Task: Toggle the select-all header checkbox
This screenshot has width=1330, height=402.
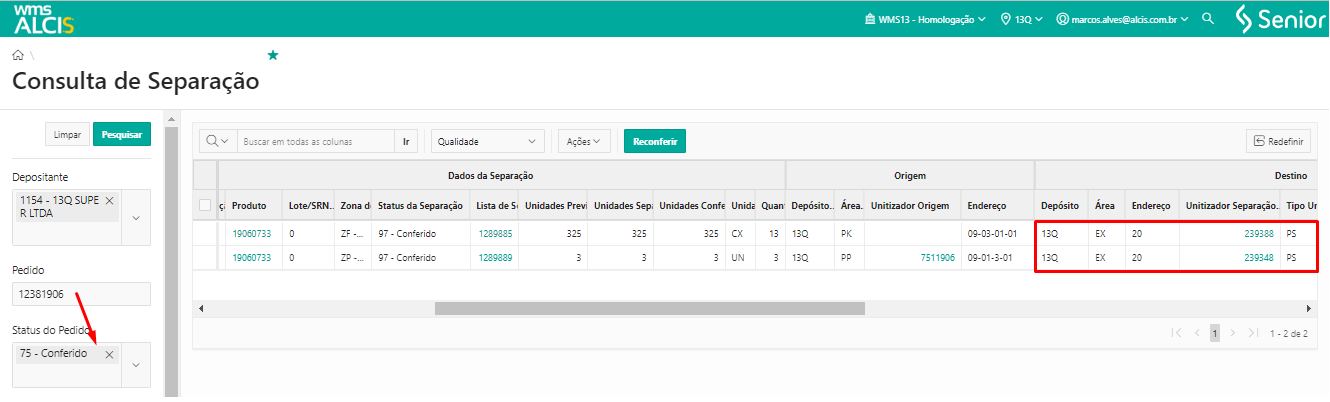Action: [205, 205]
